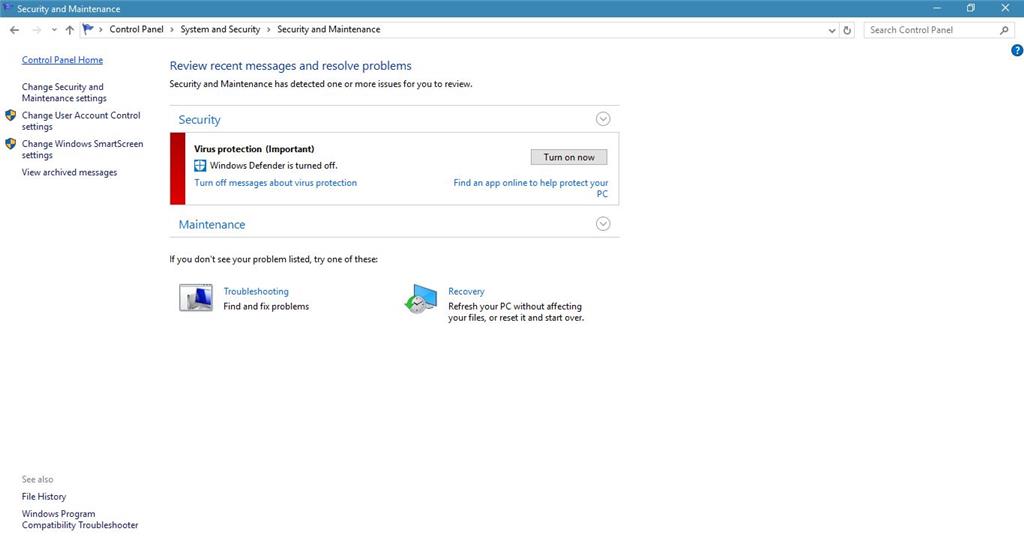The width and height of the screenshot is (1024, 543).
Task: Open Change Windows SmartScreen settings
Action: [82, 149]
